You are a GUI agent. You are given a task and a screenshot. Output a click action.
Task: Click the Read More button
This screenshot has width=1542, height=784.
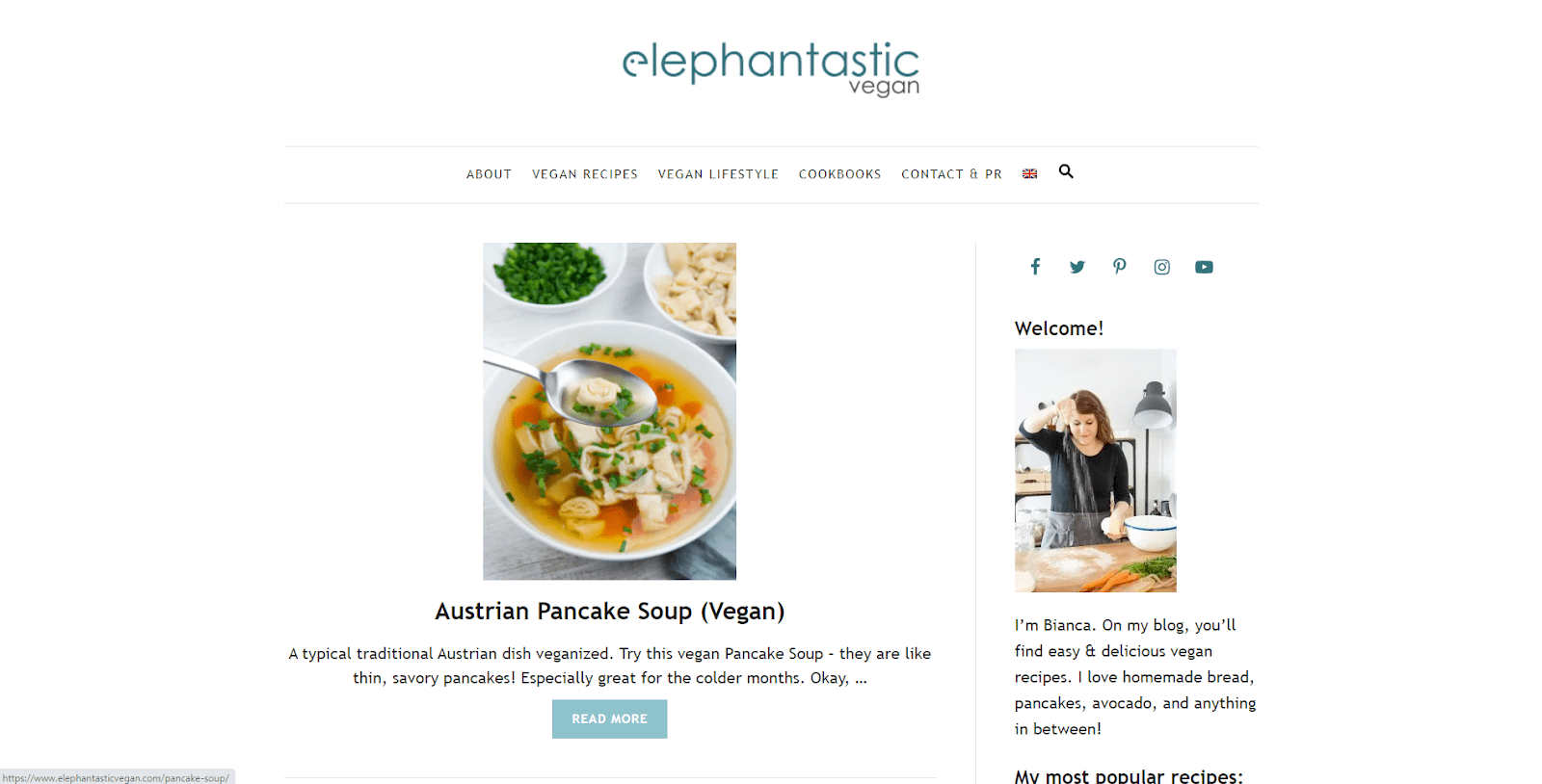609,719
